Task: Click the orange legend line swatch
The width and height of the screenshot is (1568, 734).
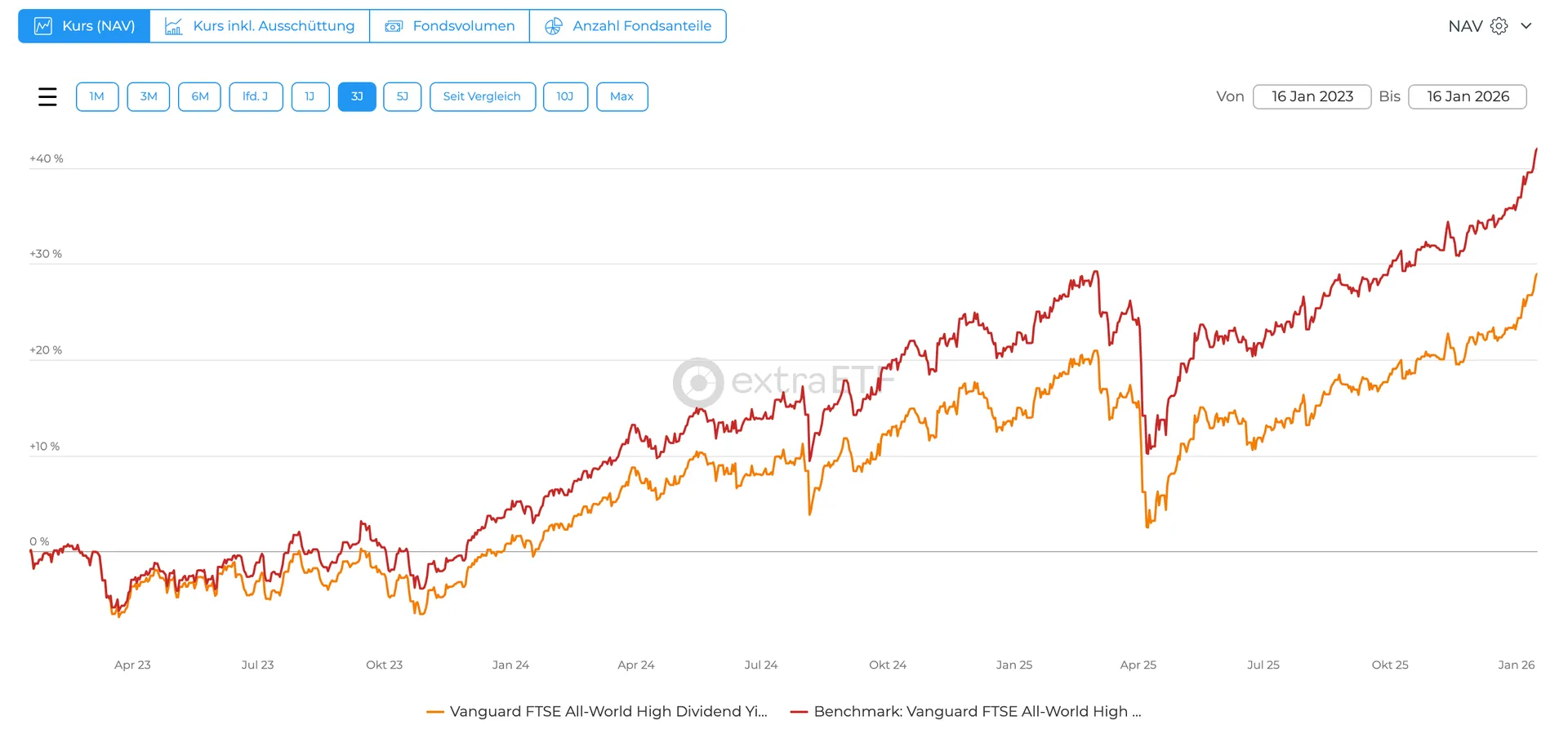Action: click(435, 712)
